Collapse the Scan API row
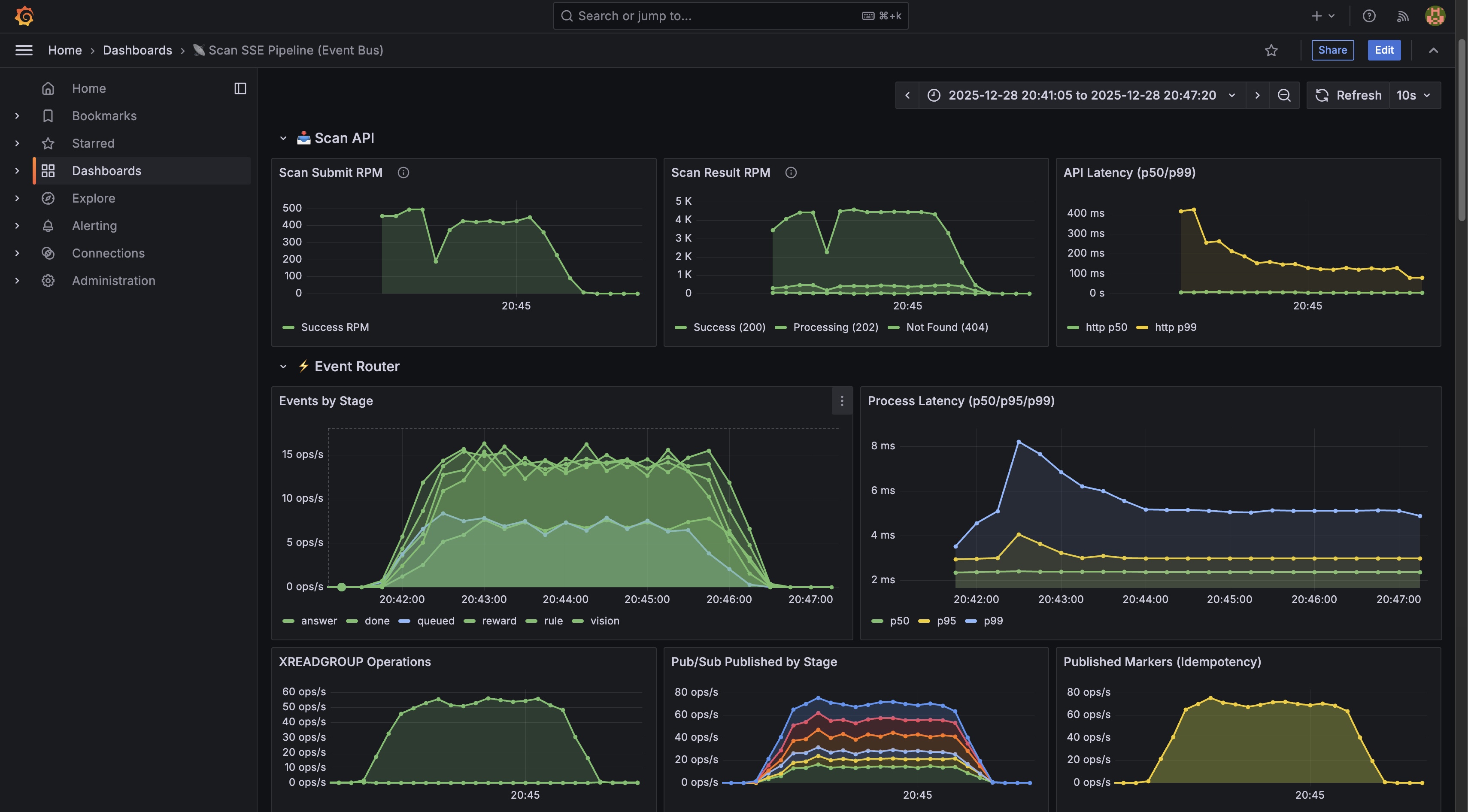The image size is (1468, 812). coord(283,138)
